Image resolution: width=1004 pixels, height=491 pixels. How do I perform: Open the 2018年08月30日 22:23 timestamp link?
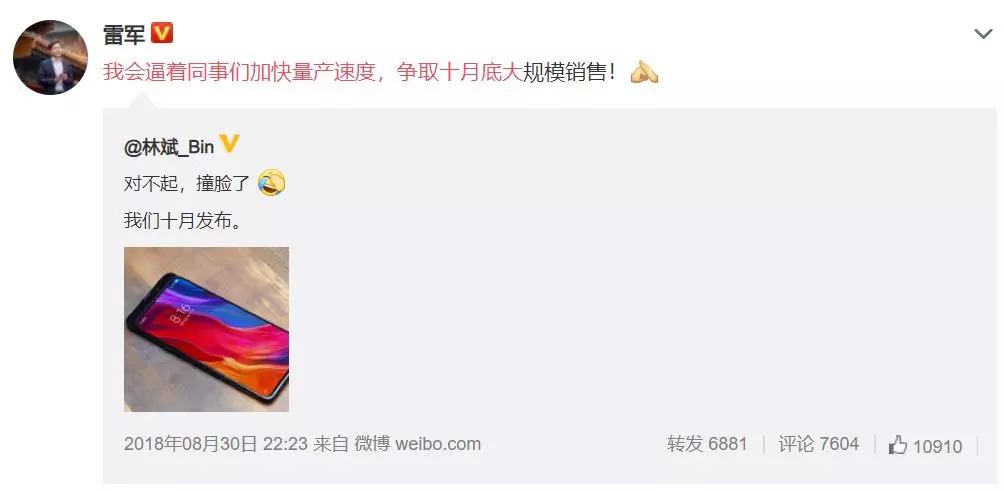point(216,444)
